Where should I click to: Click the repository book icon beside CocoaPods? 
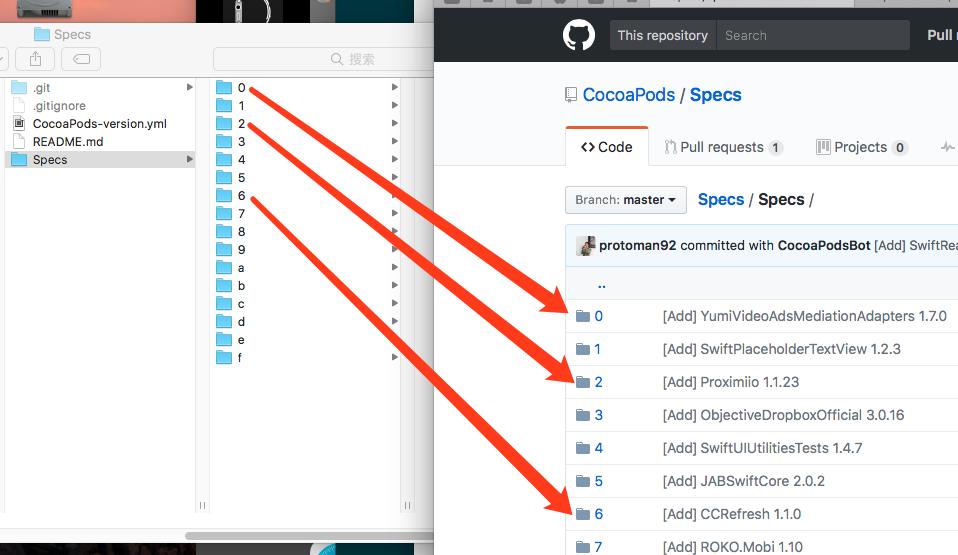pyautogui.click(x=572, y=95)
